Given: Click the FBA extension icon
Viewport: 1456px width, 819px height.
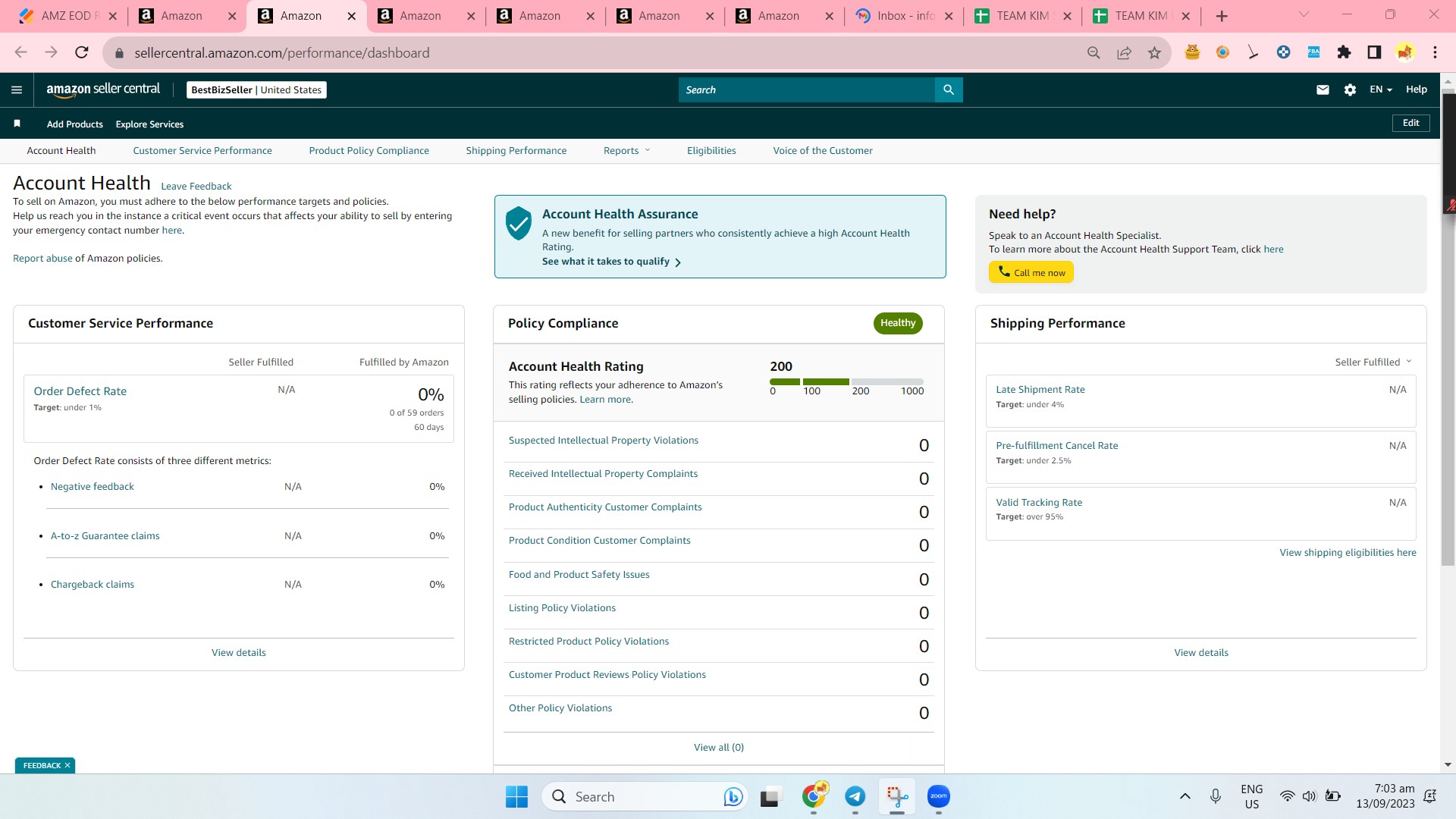Looking at the screenshot, I should pyautogui.click(x=1313, y=52).
